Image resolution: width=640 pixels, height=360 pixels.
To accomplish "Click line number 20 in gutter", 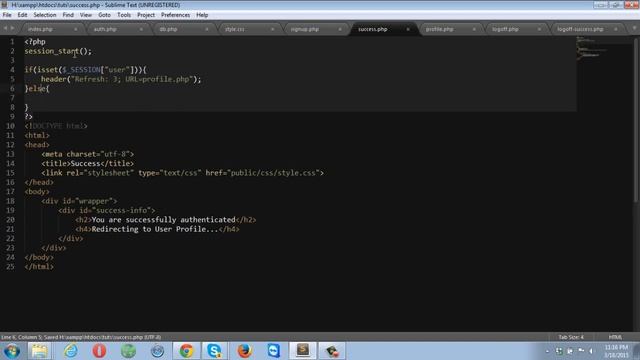I will pos(10,220).
